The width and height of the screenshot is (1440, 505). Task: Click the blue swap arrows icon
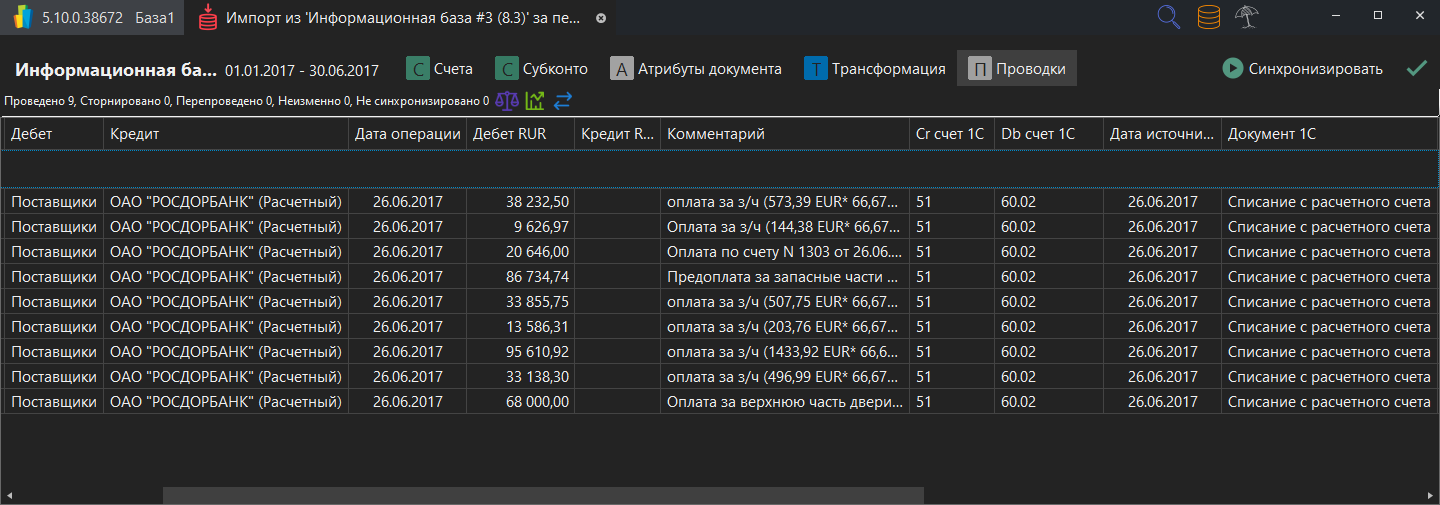coord(563,100)
